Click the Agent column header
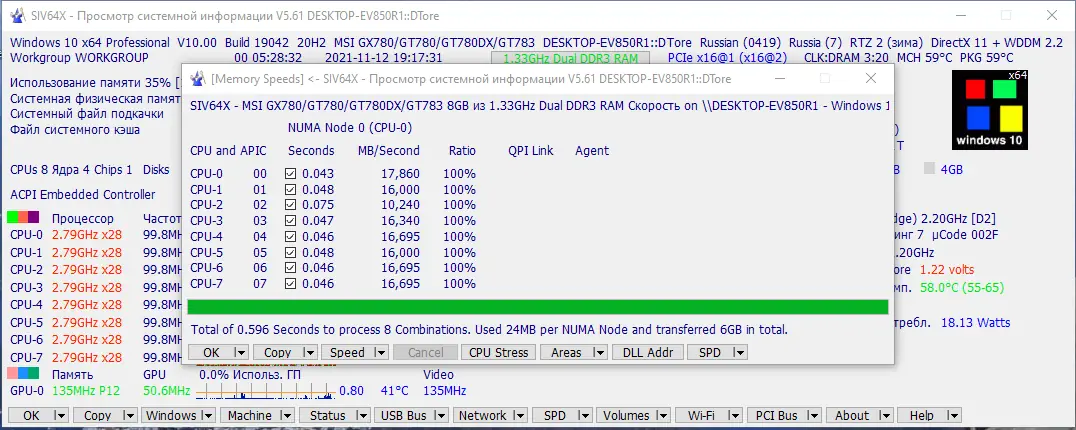Viewport: 1076px width, 430px height. click(592, 150)
